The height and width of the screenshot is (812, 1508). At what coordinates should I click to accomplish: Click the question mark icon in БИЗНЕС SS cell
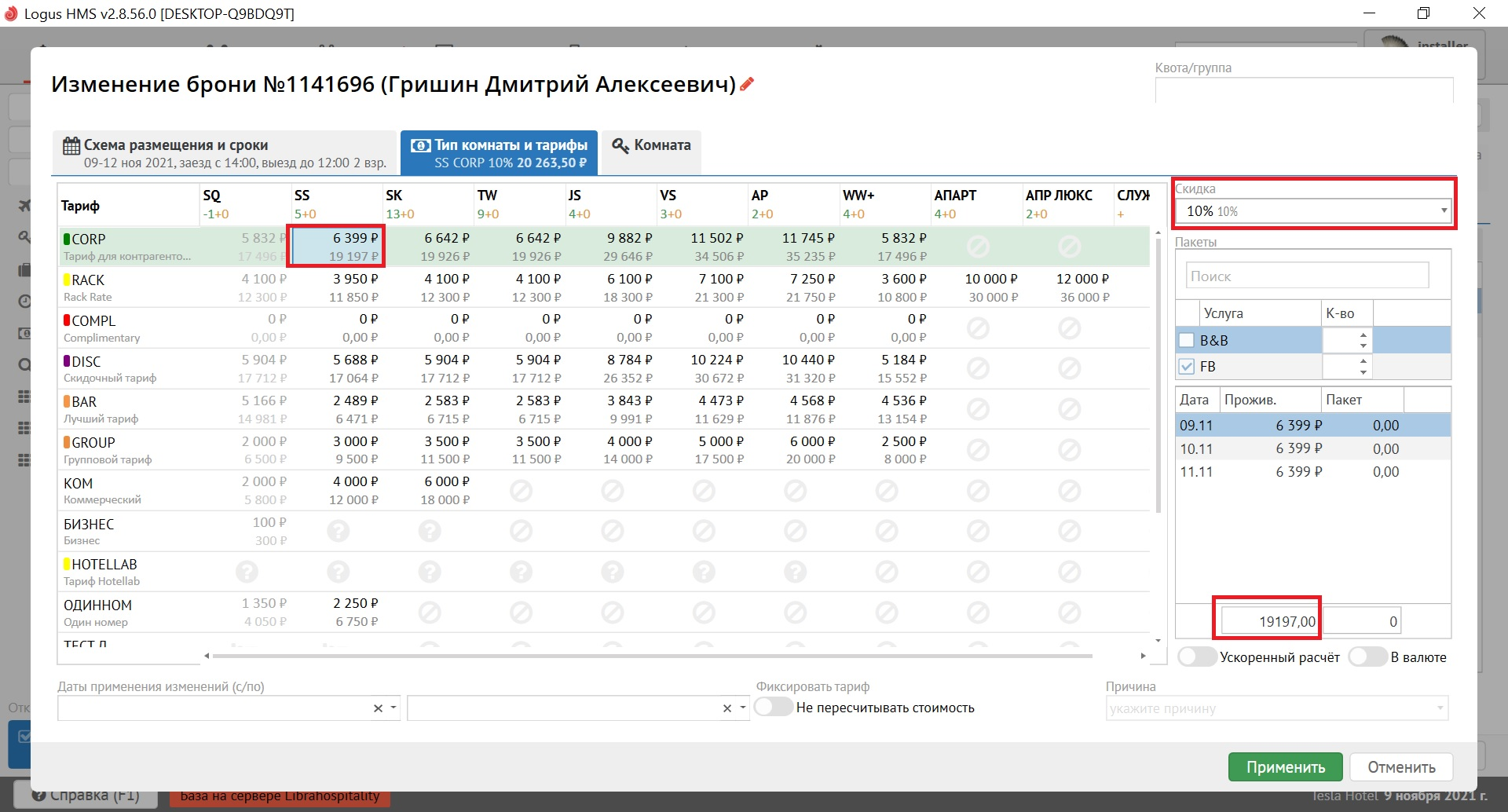339,532
